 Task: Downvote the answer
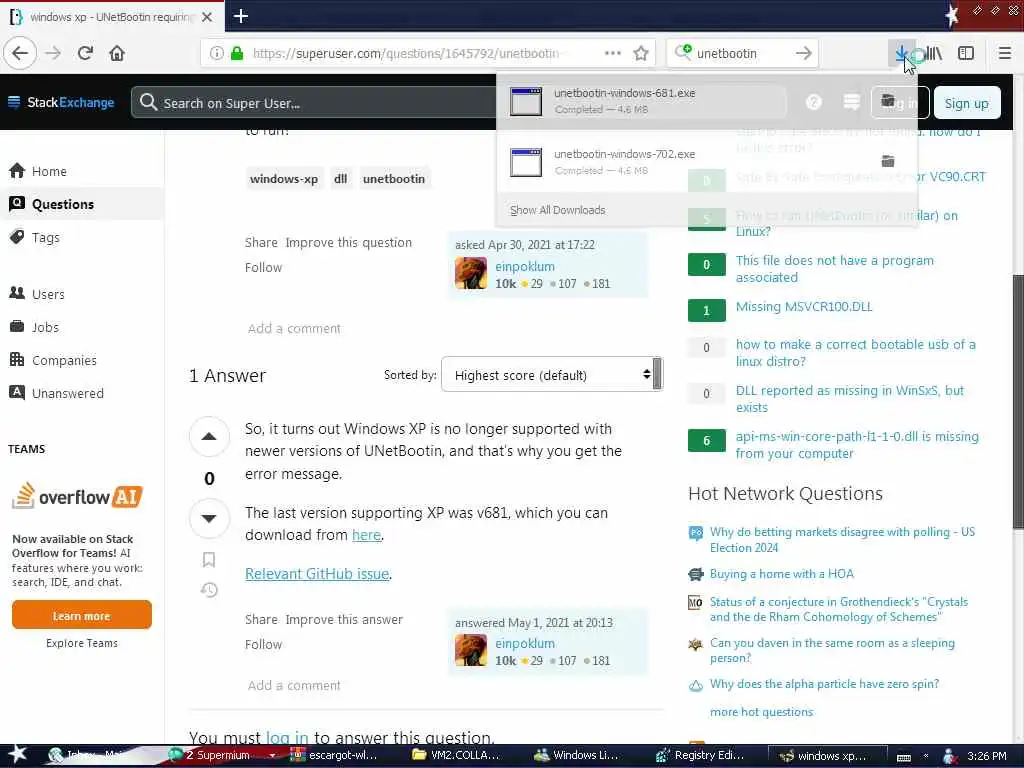point(209,519)
